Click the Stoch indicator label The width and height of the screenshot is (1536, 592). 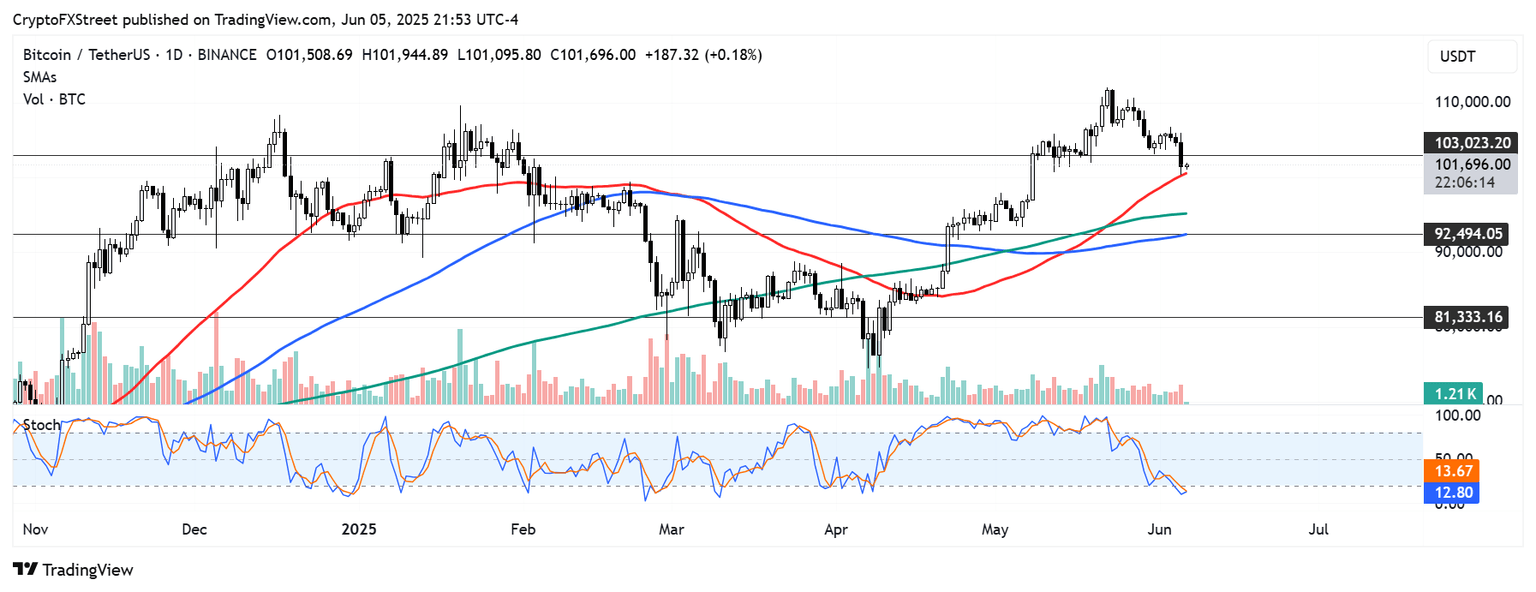(x=41, y=425)
